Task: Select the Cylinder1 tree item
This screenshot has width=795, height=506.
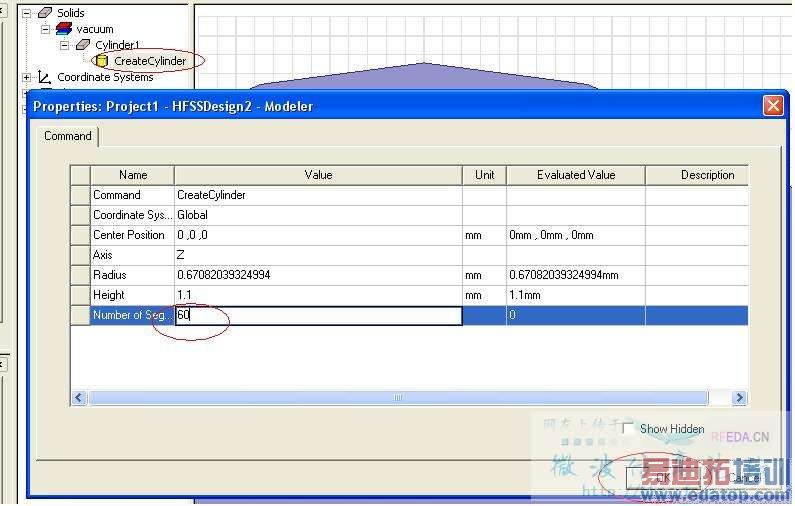Action: tap(117, 45)
